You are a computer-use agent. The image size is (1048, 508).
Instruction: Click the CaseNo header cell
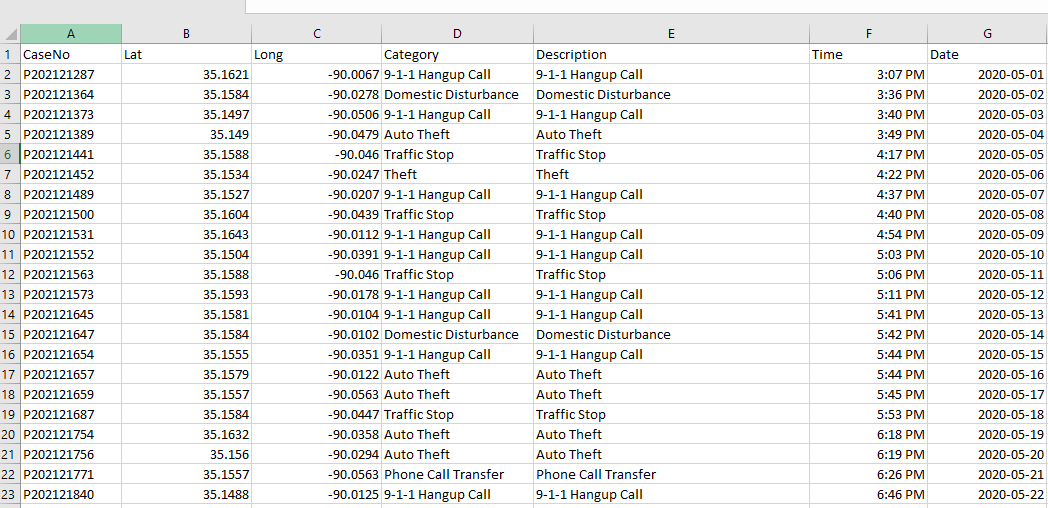70,55
